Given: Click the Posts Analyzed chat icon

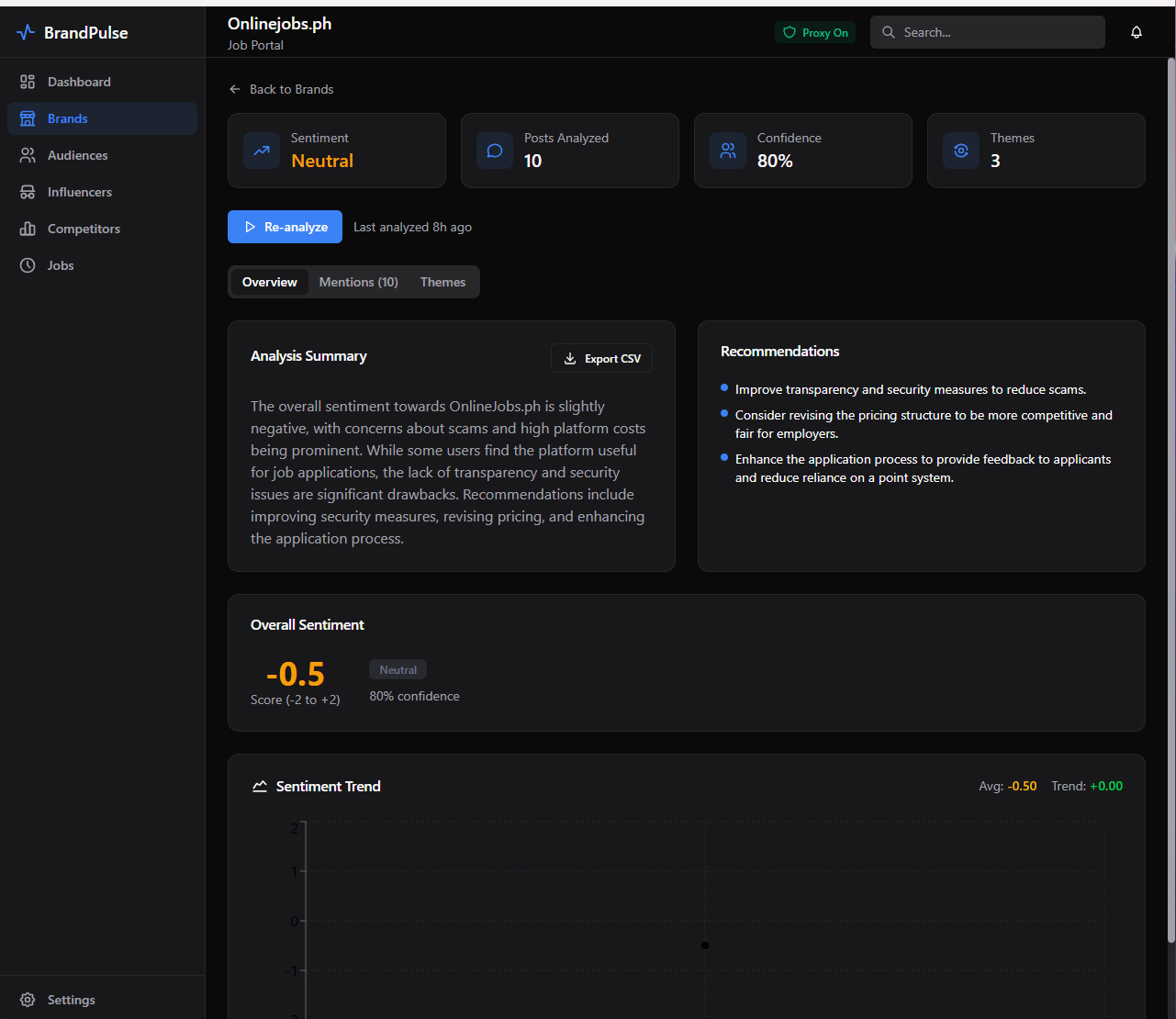Looking at the screenshot, I should 495,151.
